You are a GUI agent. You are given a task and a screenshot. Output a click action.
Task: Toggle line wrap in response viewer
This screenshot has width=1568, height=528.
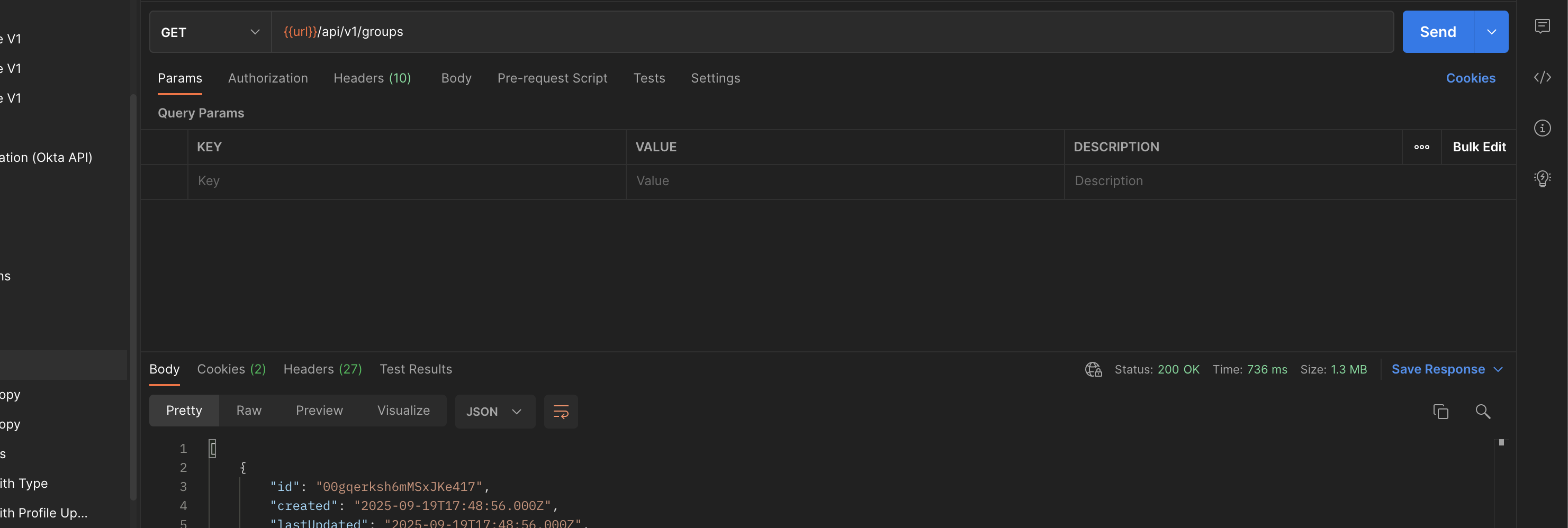click(x=561, y=412)
